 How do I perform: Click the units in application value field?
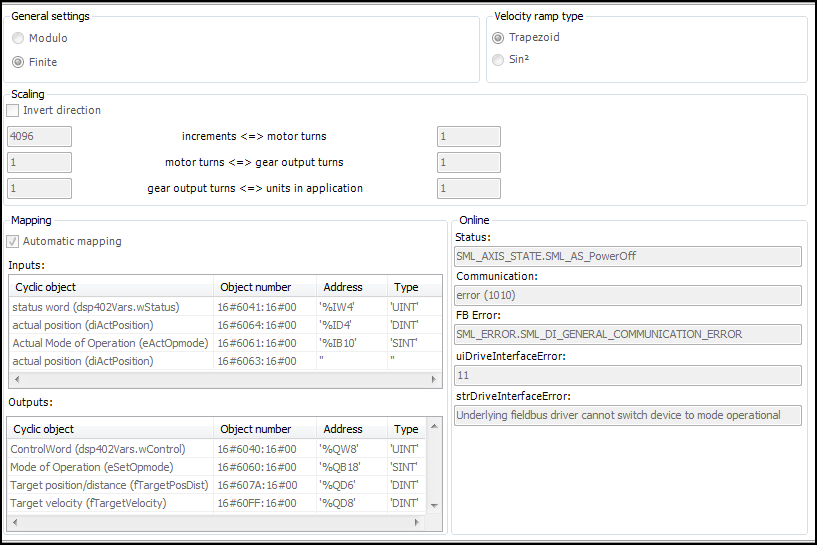click(x=469, y=188)
